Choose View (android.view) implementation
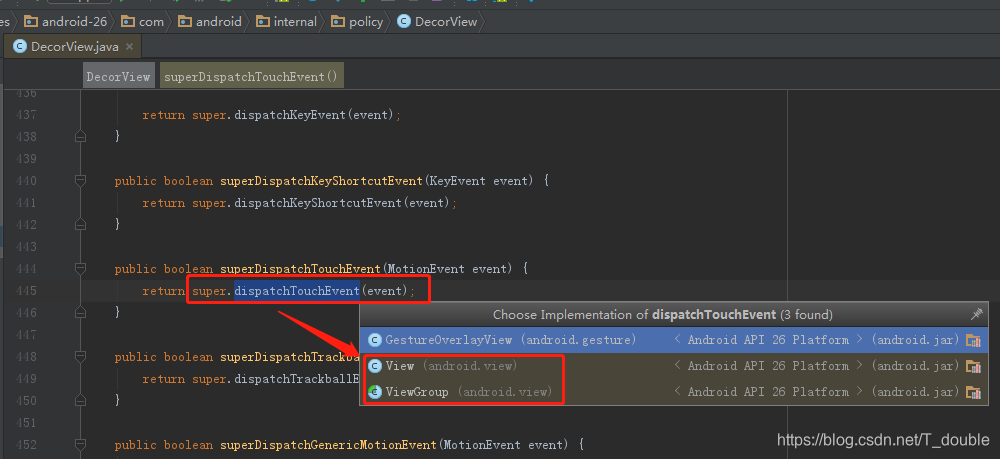Screen dimensions: 1000x459 (x=673, y=366)
